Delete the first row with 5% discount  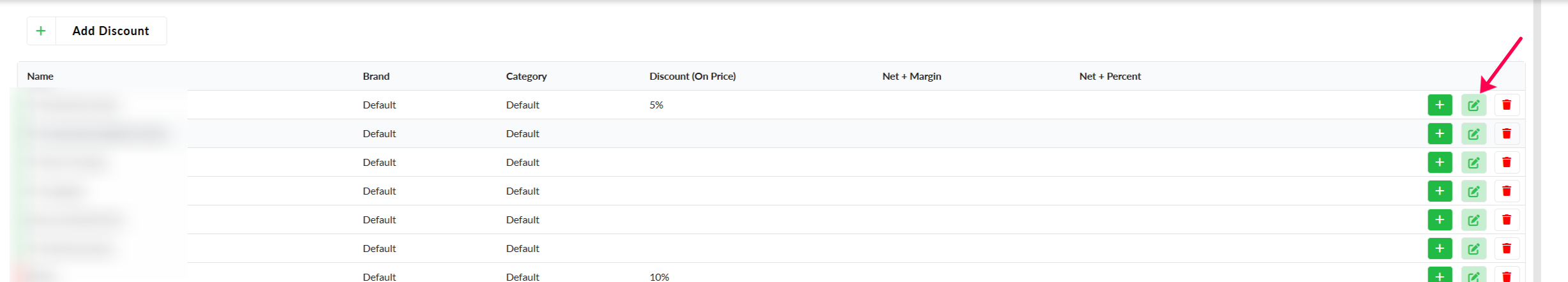tap(1506, 105)
